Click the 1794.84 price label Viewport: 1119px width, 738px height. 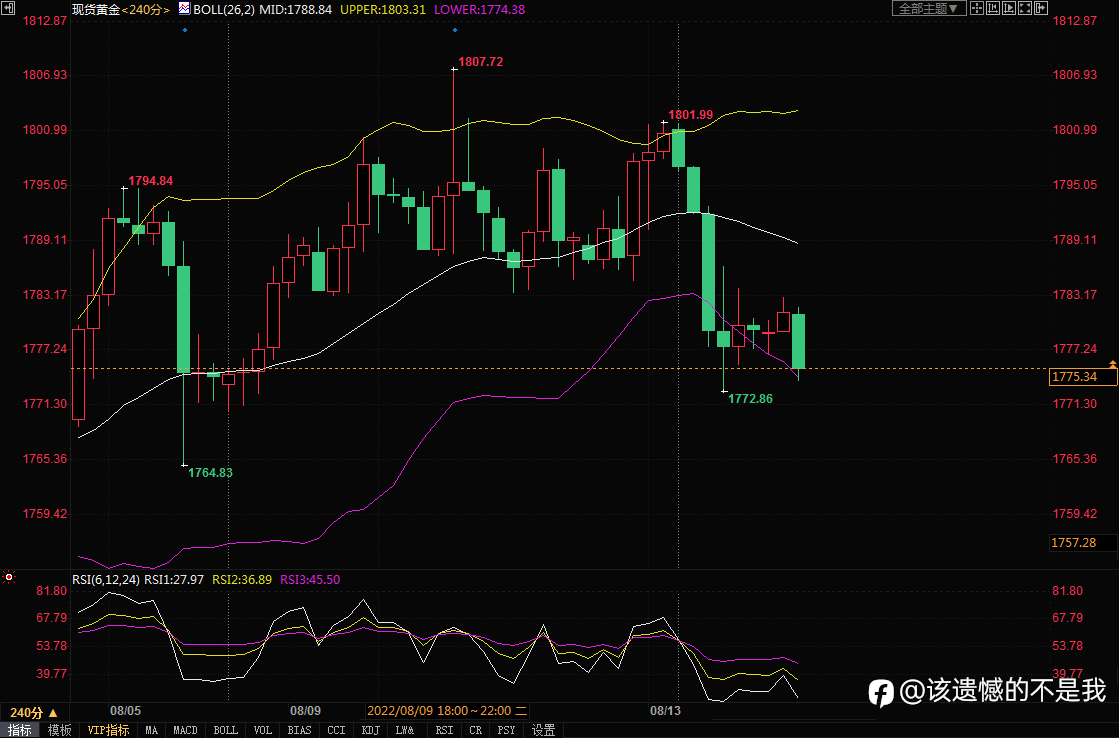click(x=150, y=181)
